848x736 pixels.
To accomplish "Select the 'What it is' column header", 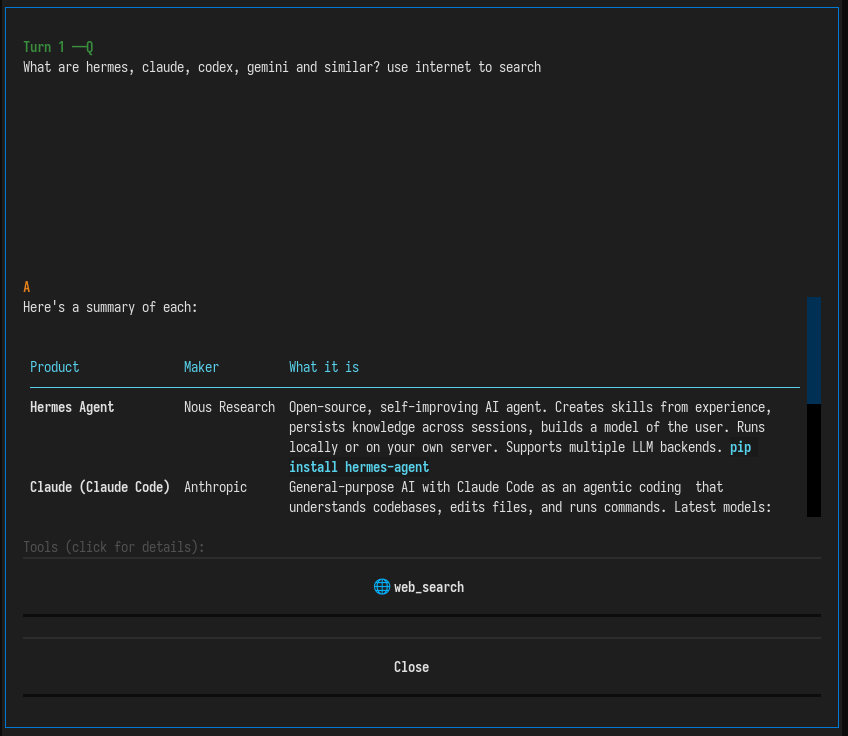I will [x=324, y=367].
